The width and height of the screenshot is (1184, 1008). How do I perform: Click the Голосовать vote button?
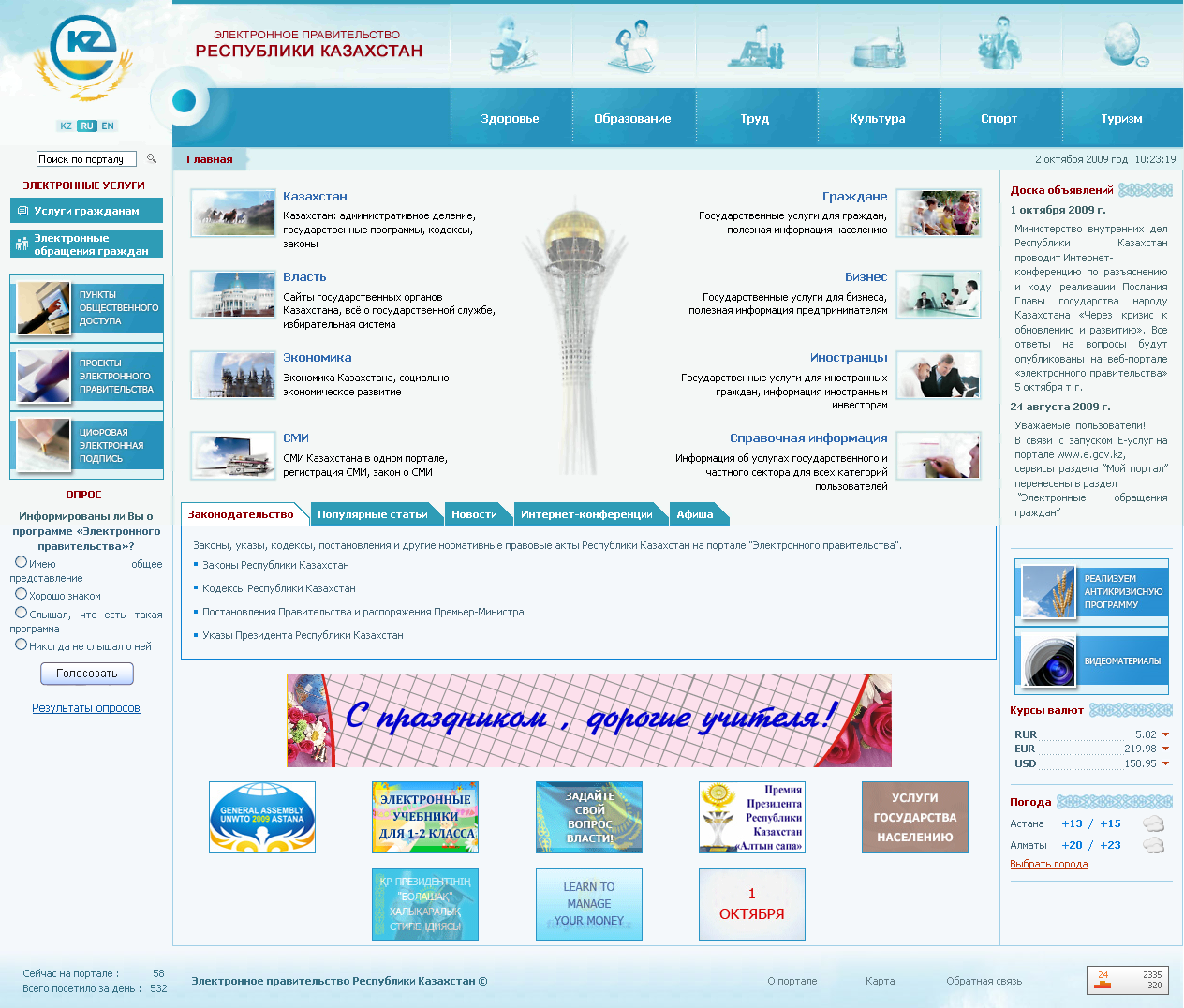point(87,674)
